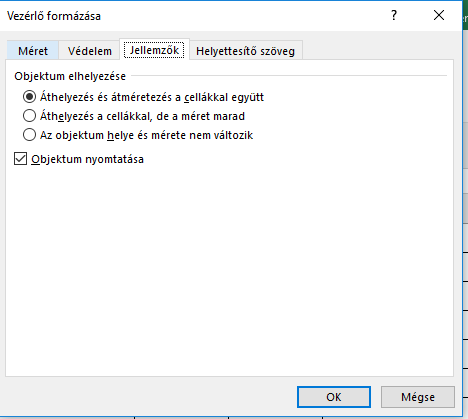468x419 pixels.
Task: Untick the Objektum nyomtatása checkbox square
Action: 20,159
